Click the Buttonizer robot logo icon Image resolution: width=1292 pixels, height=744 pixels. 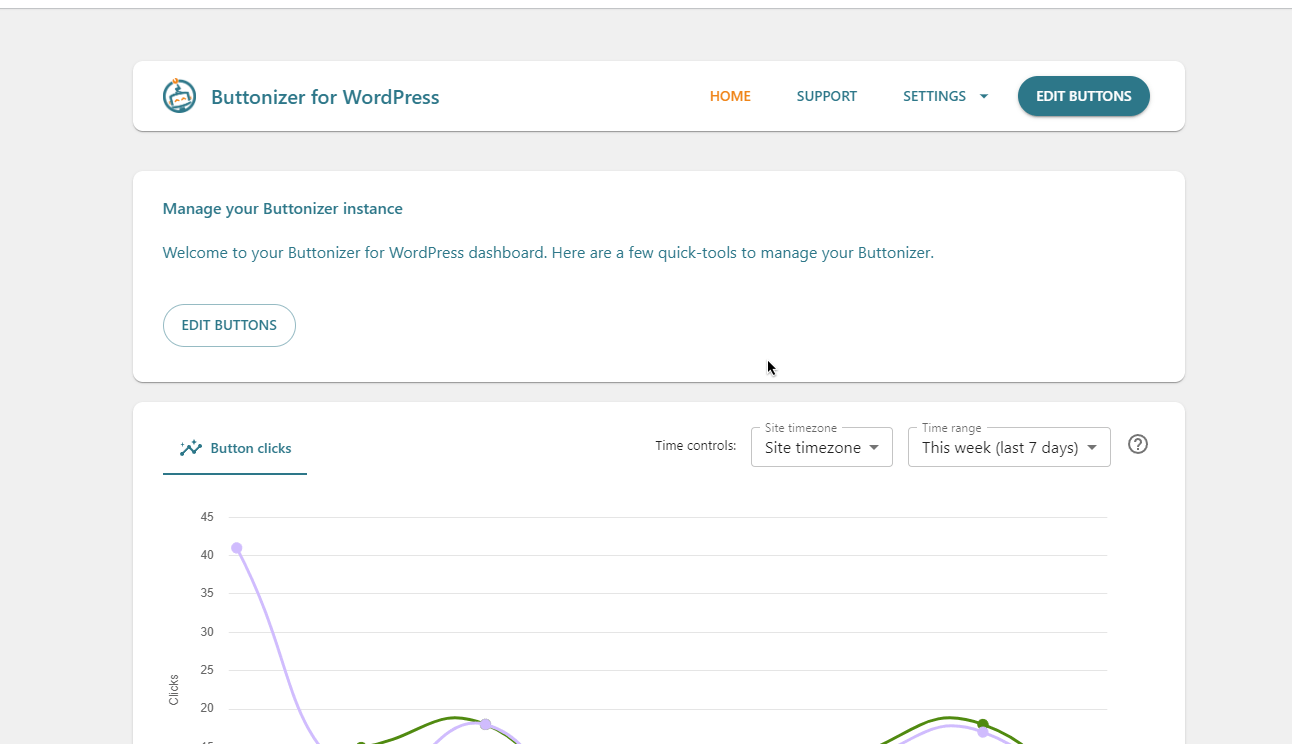[x=180, y=96]
